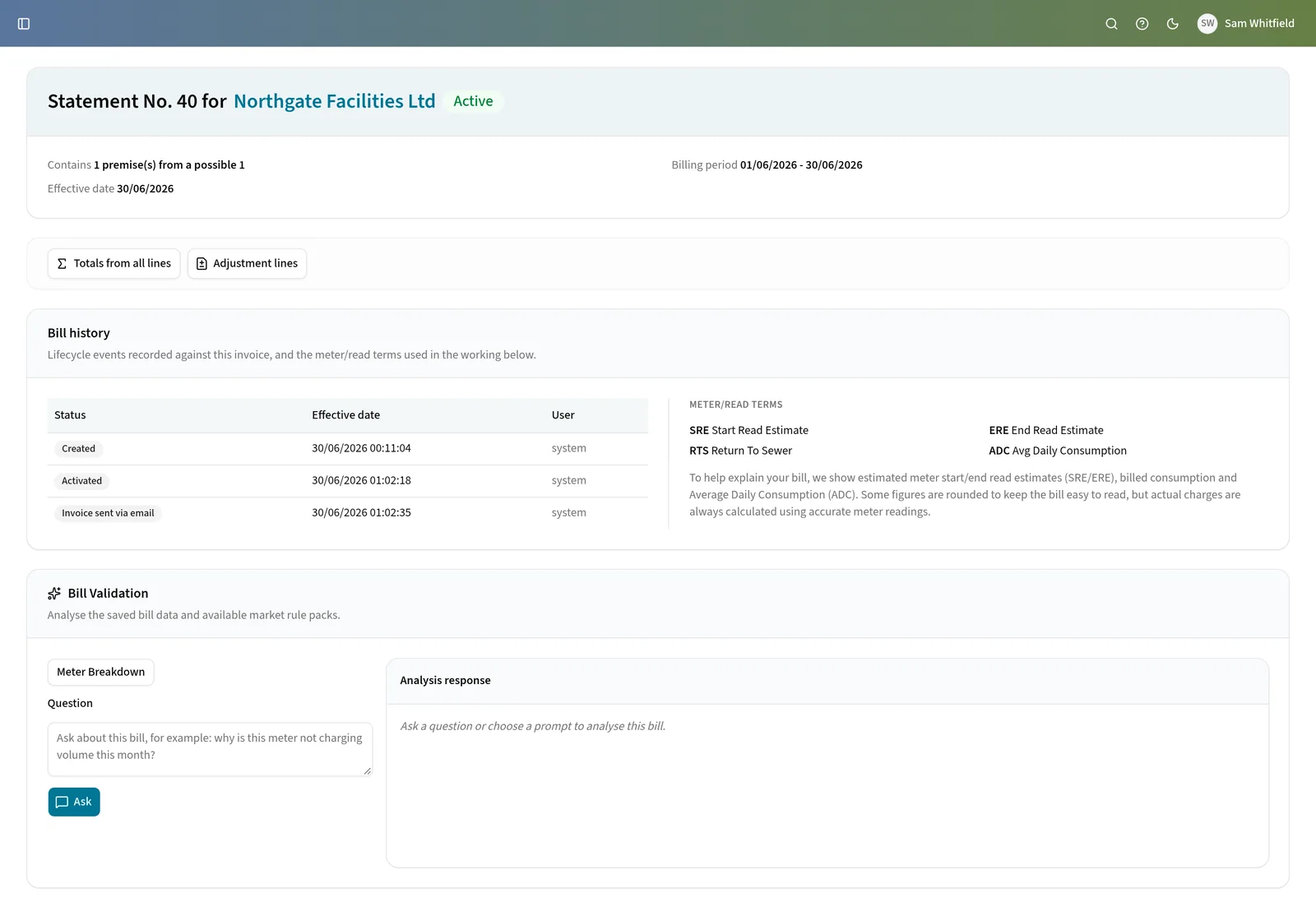
Task: Open the help question-mark icon
Action: click(1142, 24)
